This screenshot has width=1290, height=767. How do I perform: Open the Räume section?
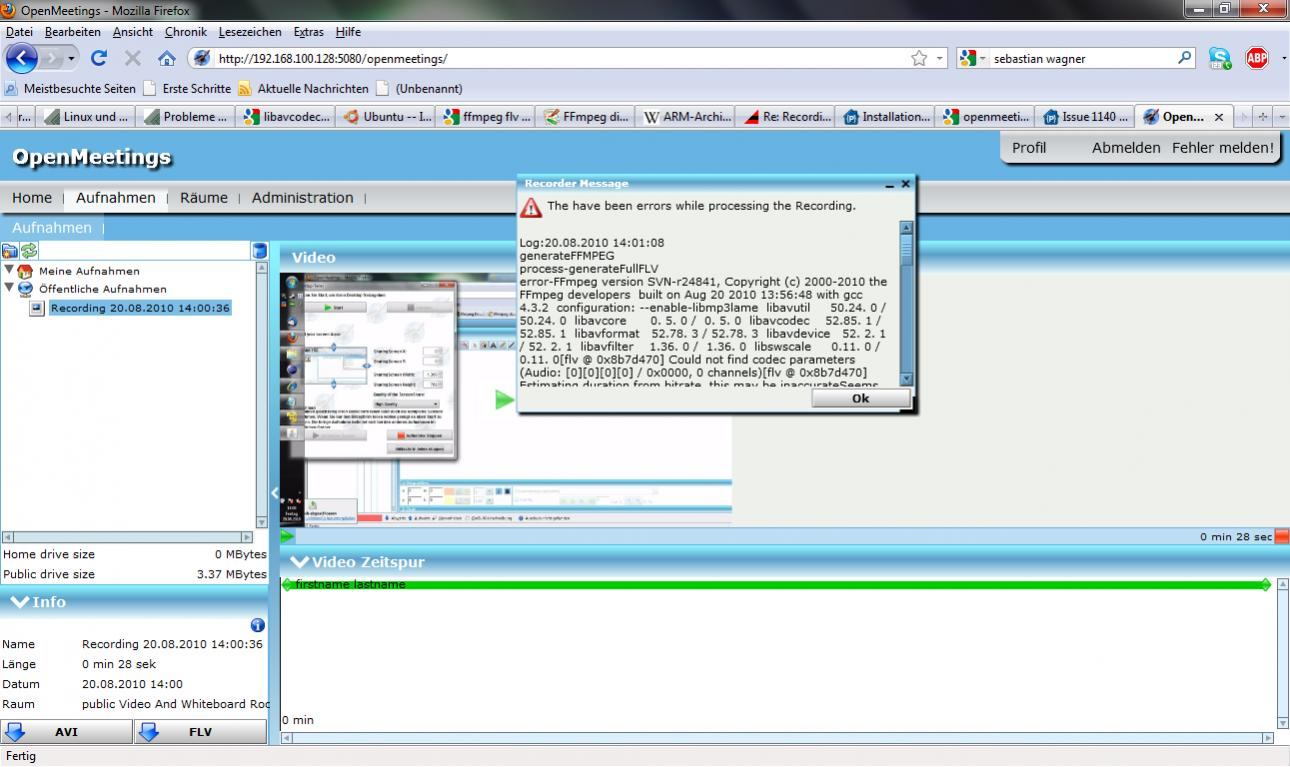[x=204, y=198]
